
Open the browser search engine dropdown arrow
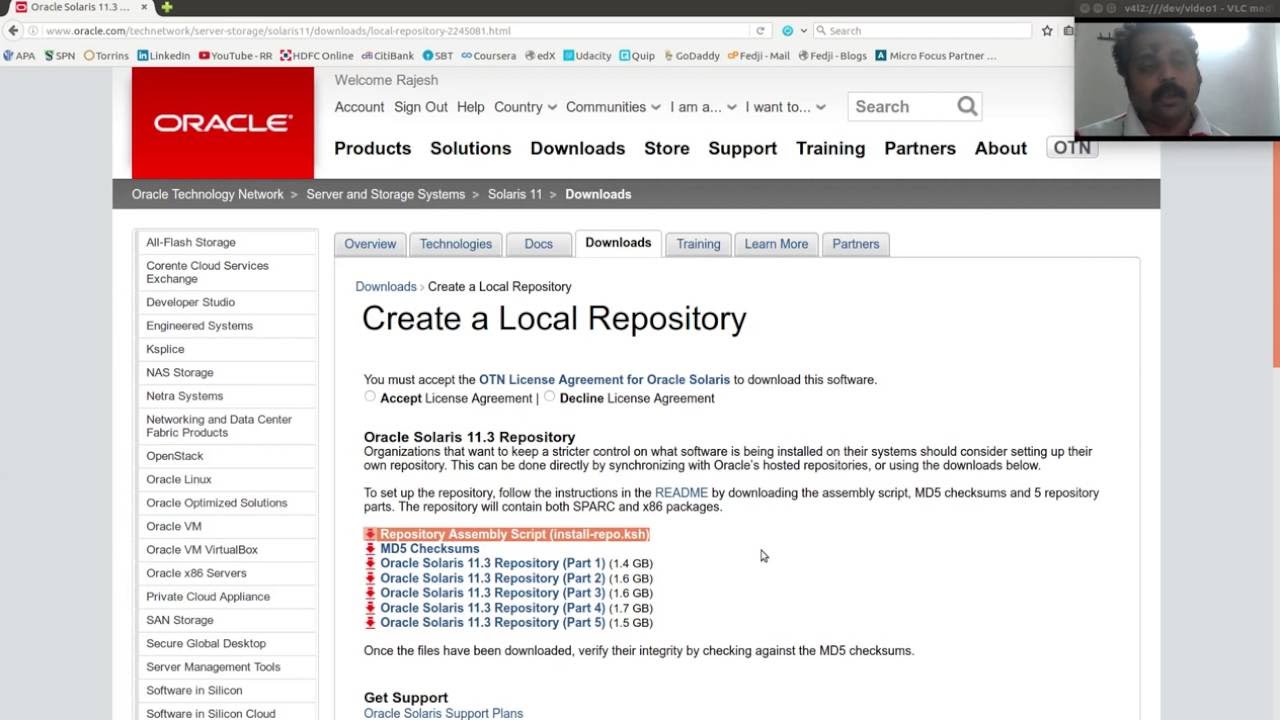(802, 31)
